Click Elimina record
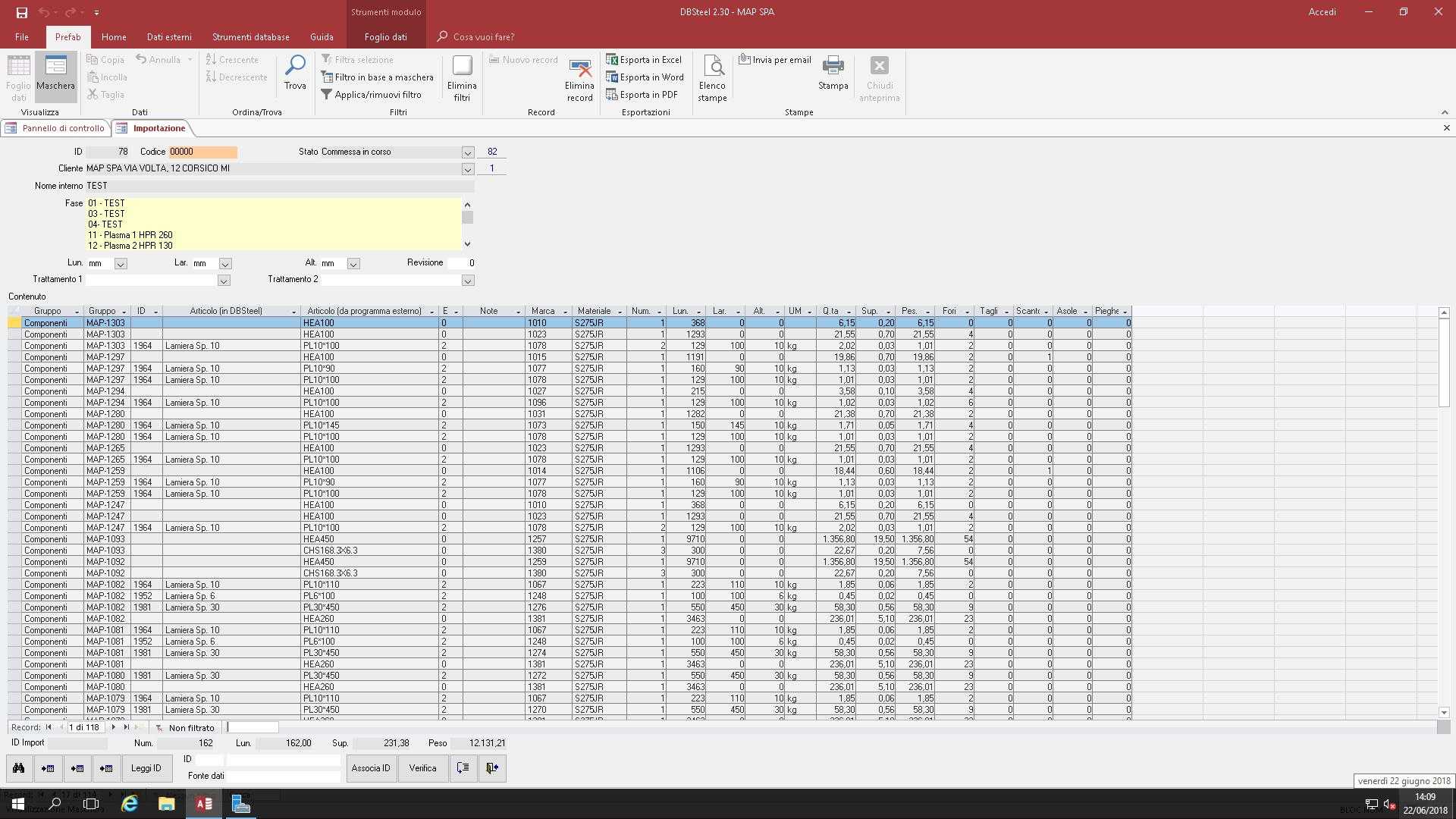 (x=579, y=79)
